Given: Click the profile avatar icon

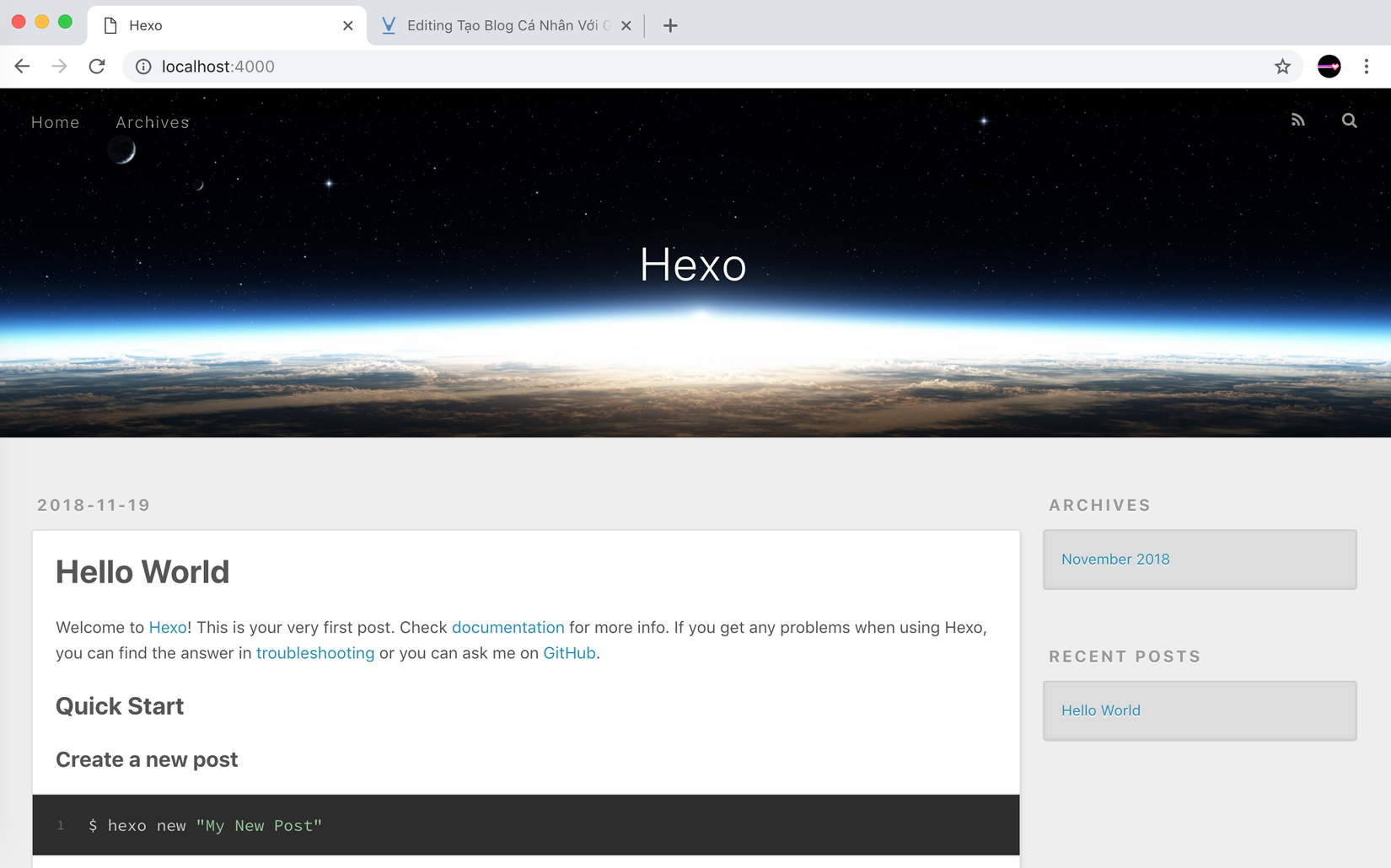Looking at the screenshot, I should [1329, 67].
